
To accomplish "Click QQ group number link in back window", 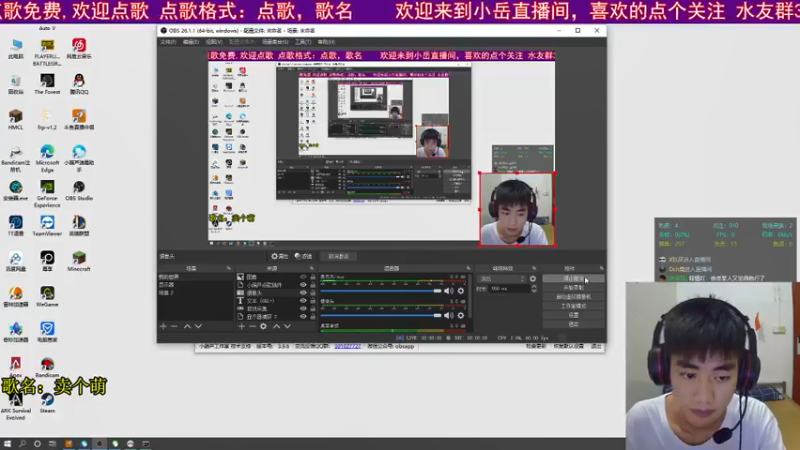I will click(347, 346).
